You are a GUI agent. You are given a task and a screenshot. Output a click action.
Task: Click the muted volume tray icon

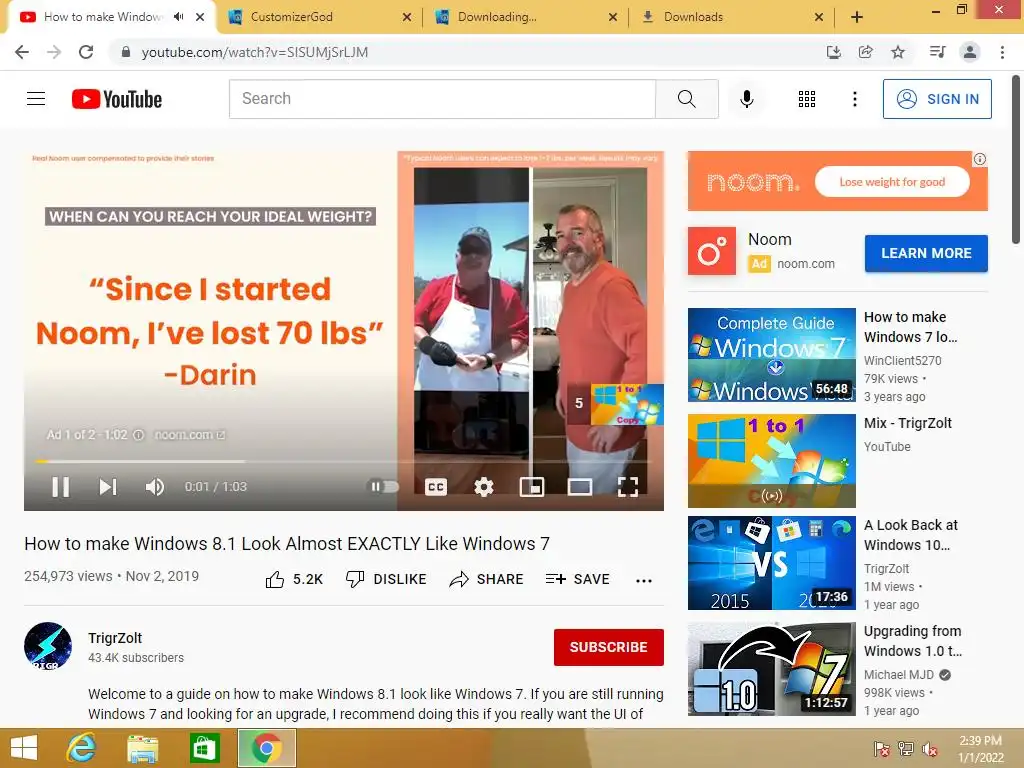coord(930,749)
